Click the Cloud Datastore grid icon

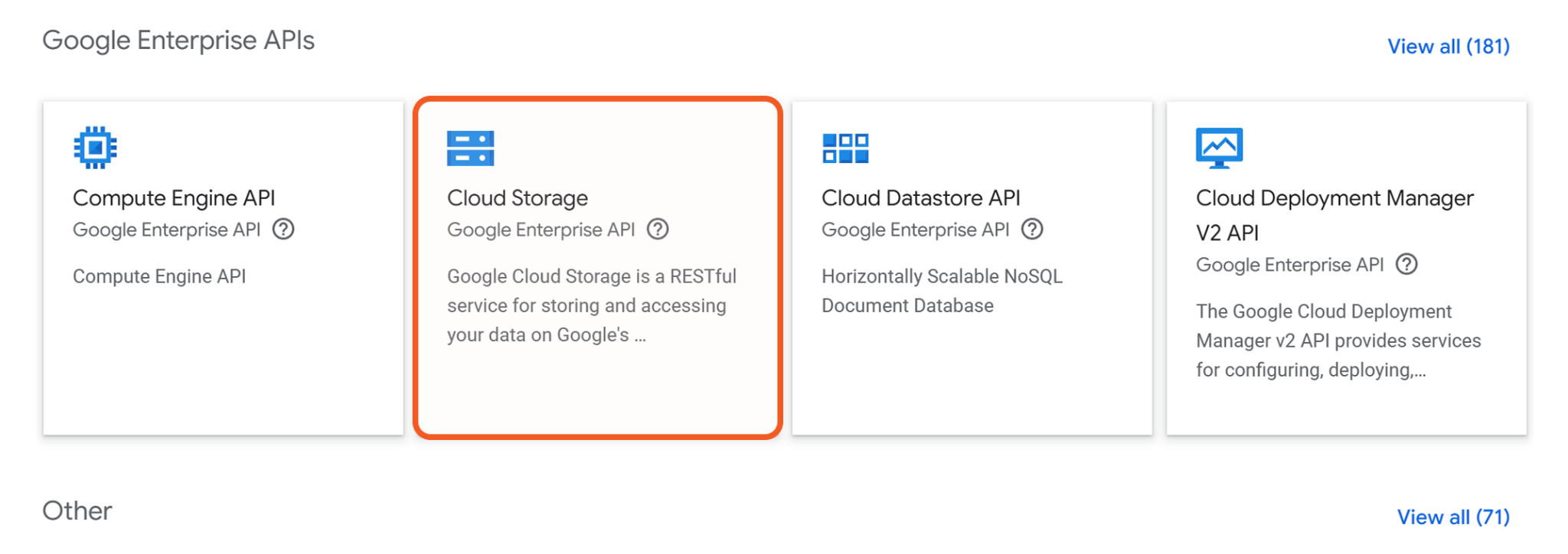845,148
